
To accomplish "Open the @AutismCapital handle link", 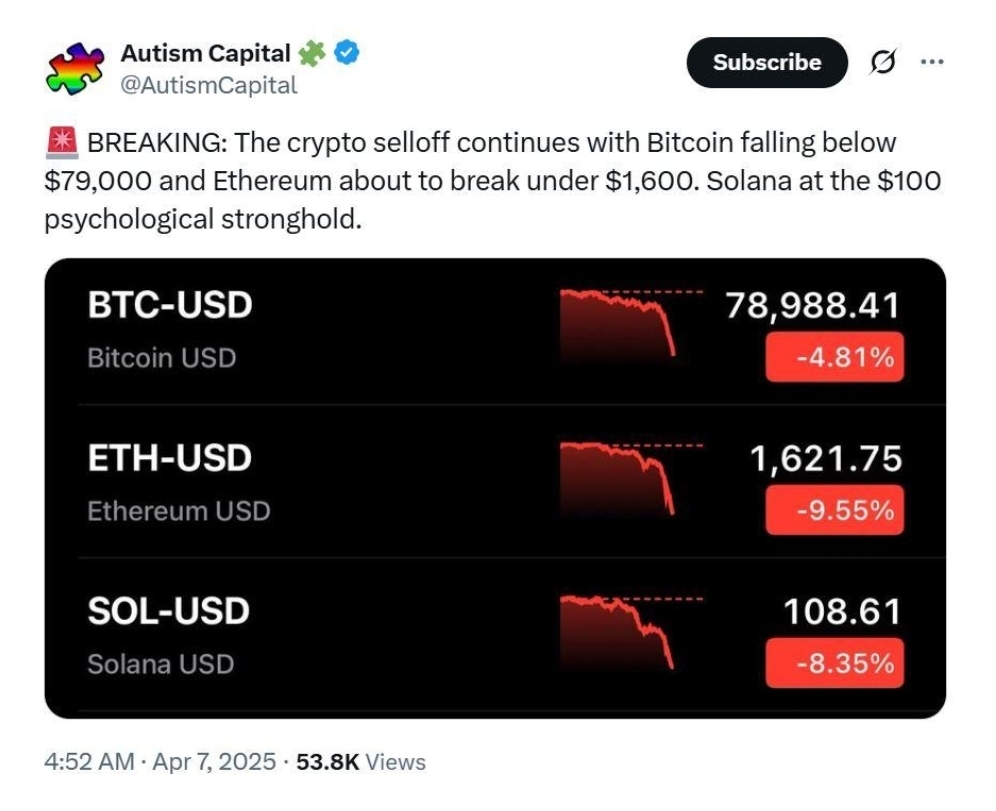I will (208, 85).
